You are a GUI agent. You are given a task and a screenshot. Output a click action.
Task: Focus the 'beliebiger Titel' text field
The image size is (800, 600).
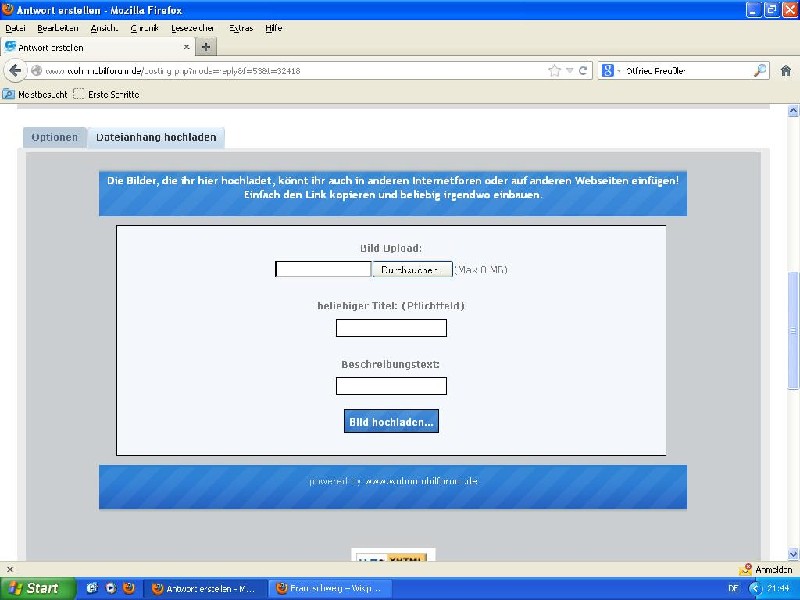click(x=391, y=328)
